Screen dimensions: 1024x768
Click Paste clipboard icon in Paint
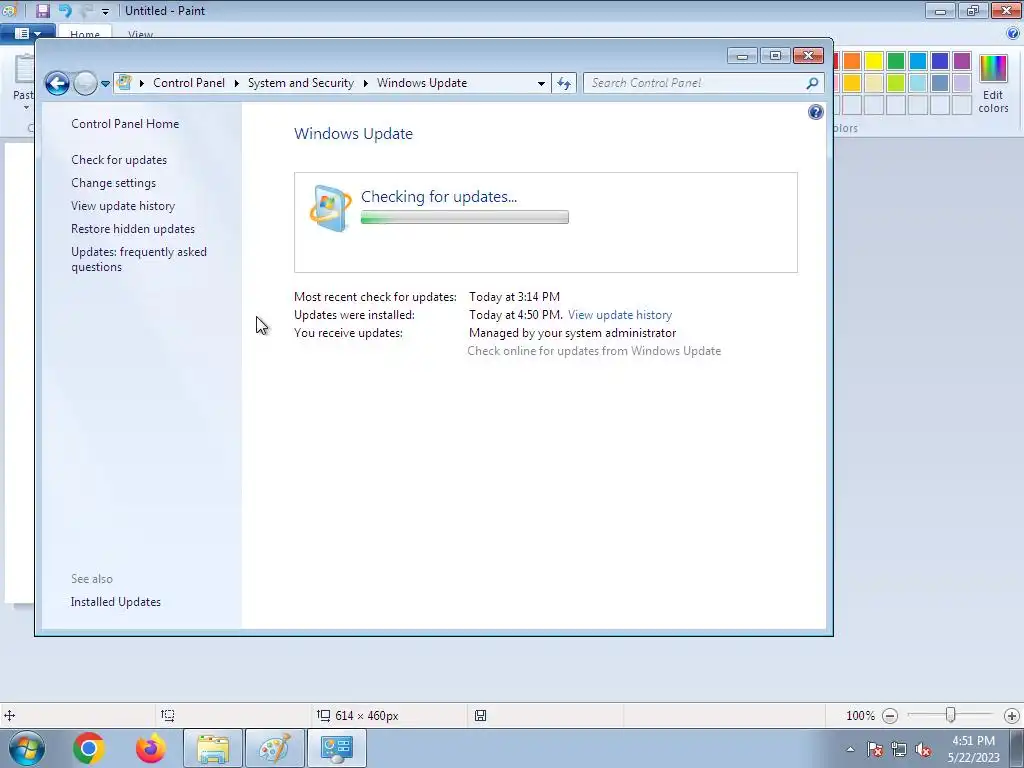click(24, 69)
